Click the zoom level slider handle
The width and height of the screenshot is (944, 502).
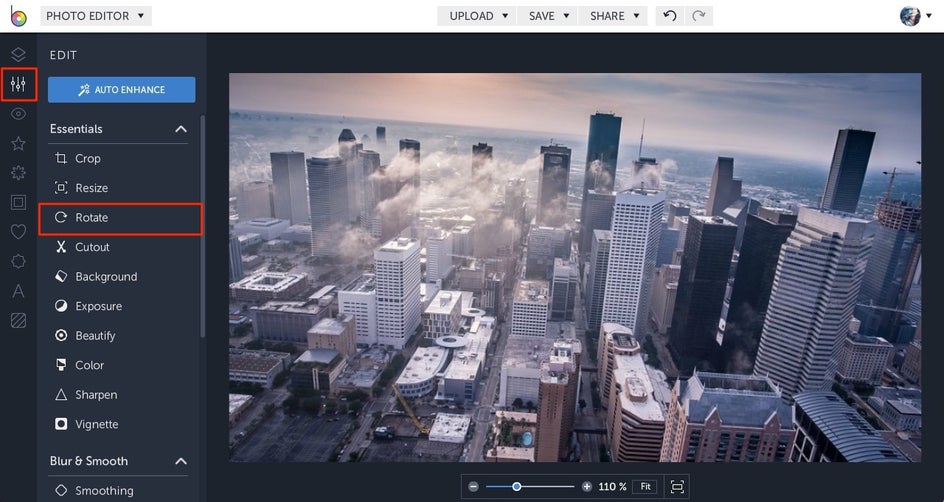point(517,487)
